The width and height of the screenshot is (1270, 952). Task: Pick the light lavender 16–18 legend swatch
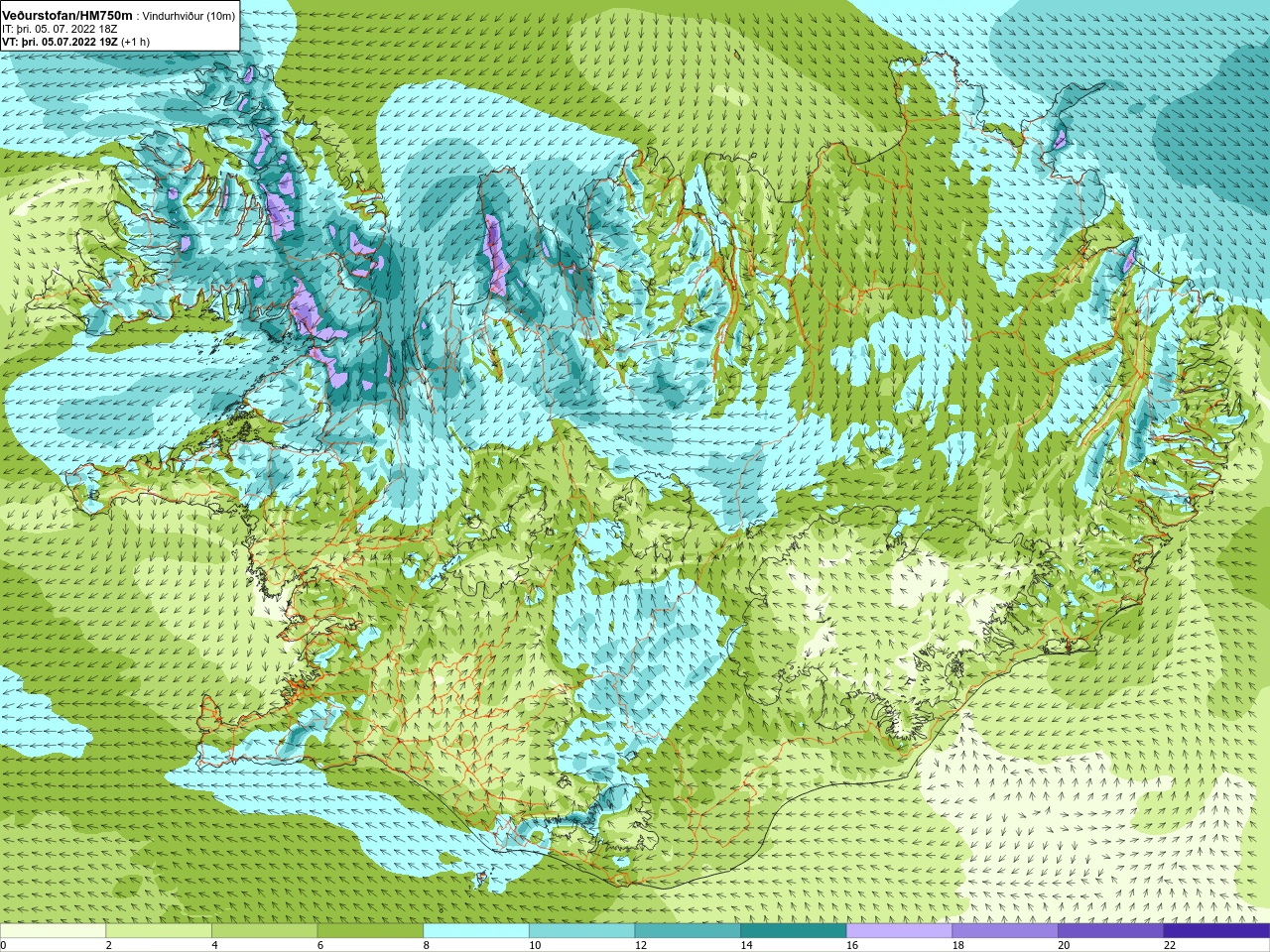[x=899, y=931]
